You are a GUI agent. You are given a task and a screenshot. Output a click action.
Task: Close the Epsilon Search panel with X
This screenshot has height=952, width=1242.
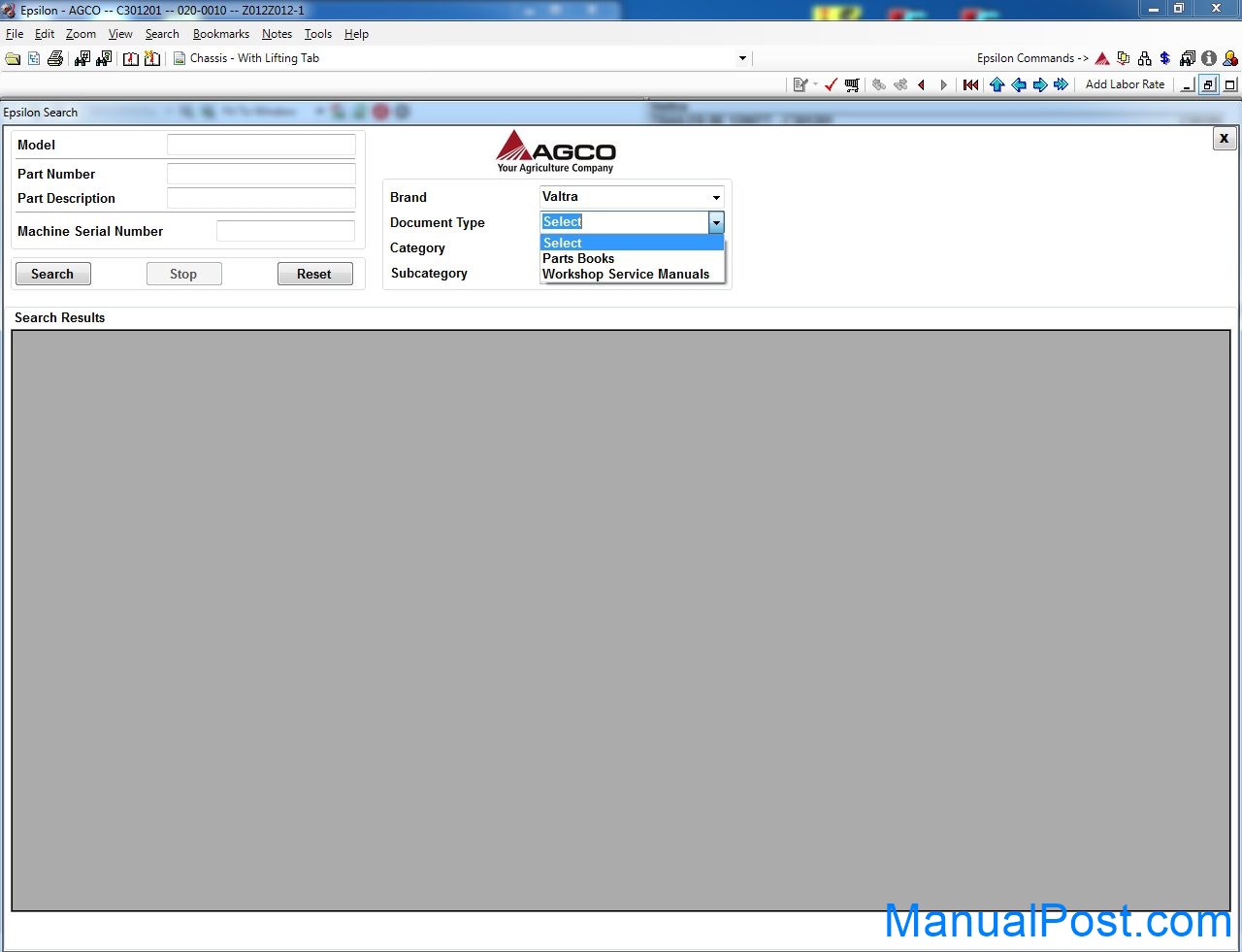(1224, 138)
